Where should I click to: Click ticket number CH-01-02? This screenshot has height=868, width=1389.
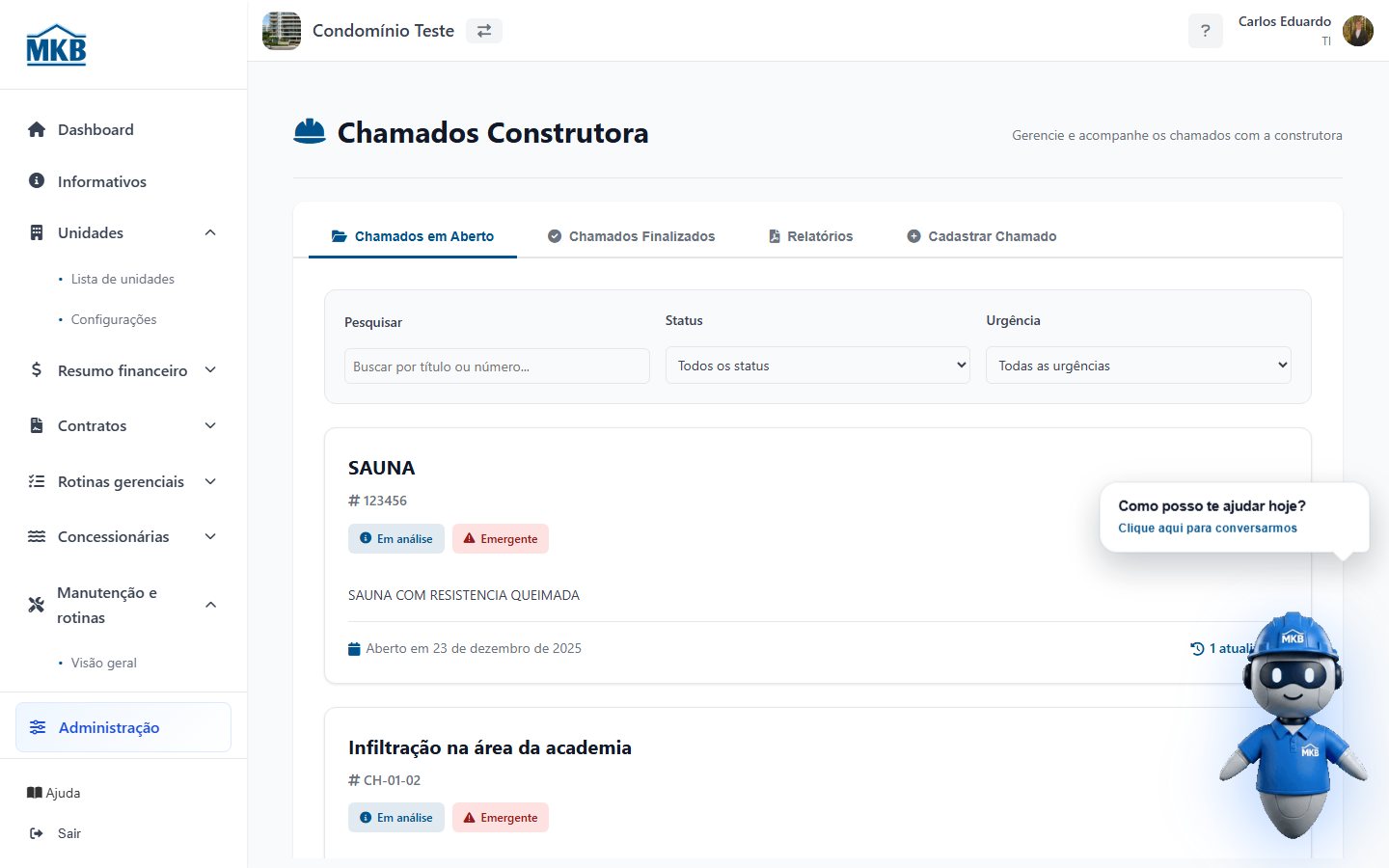pyautogui.click(x=392, y=780)
